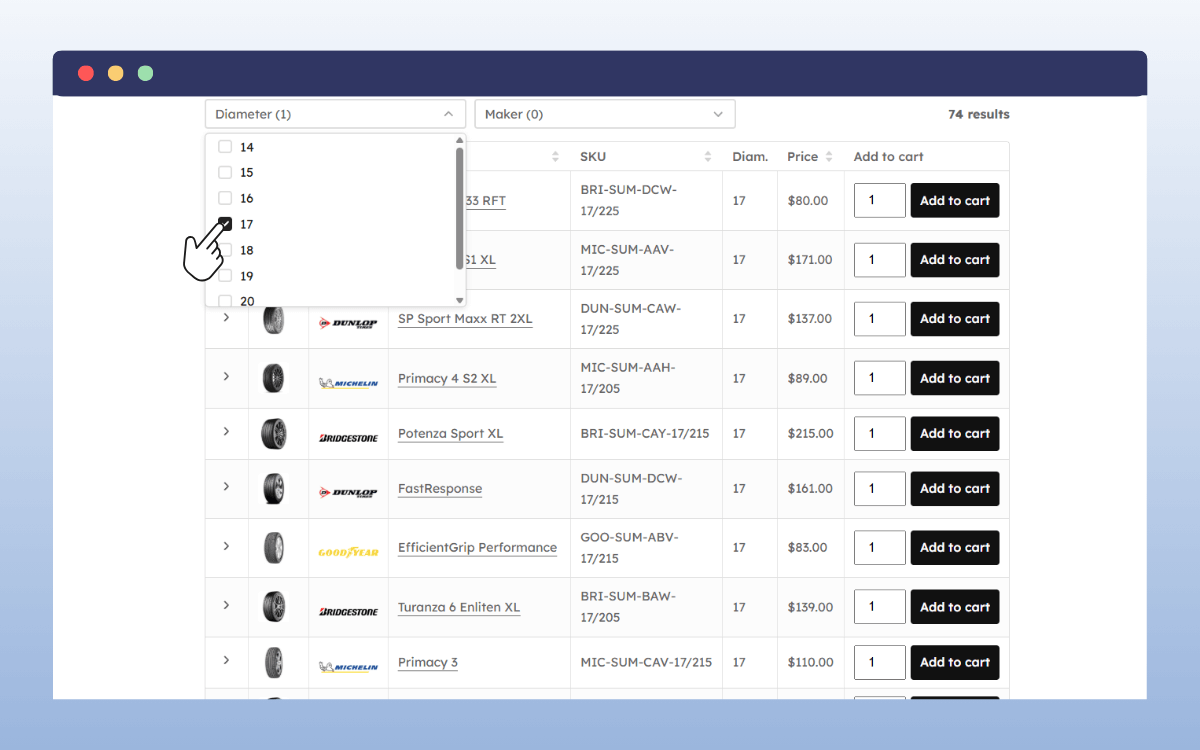Screen dimensions: 1200x750
Task: Collapse the Diameter (1) filter dropdown
Action: point(448,114)
